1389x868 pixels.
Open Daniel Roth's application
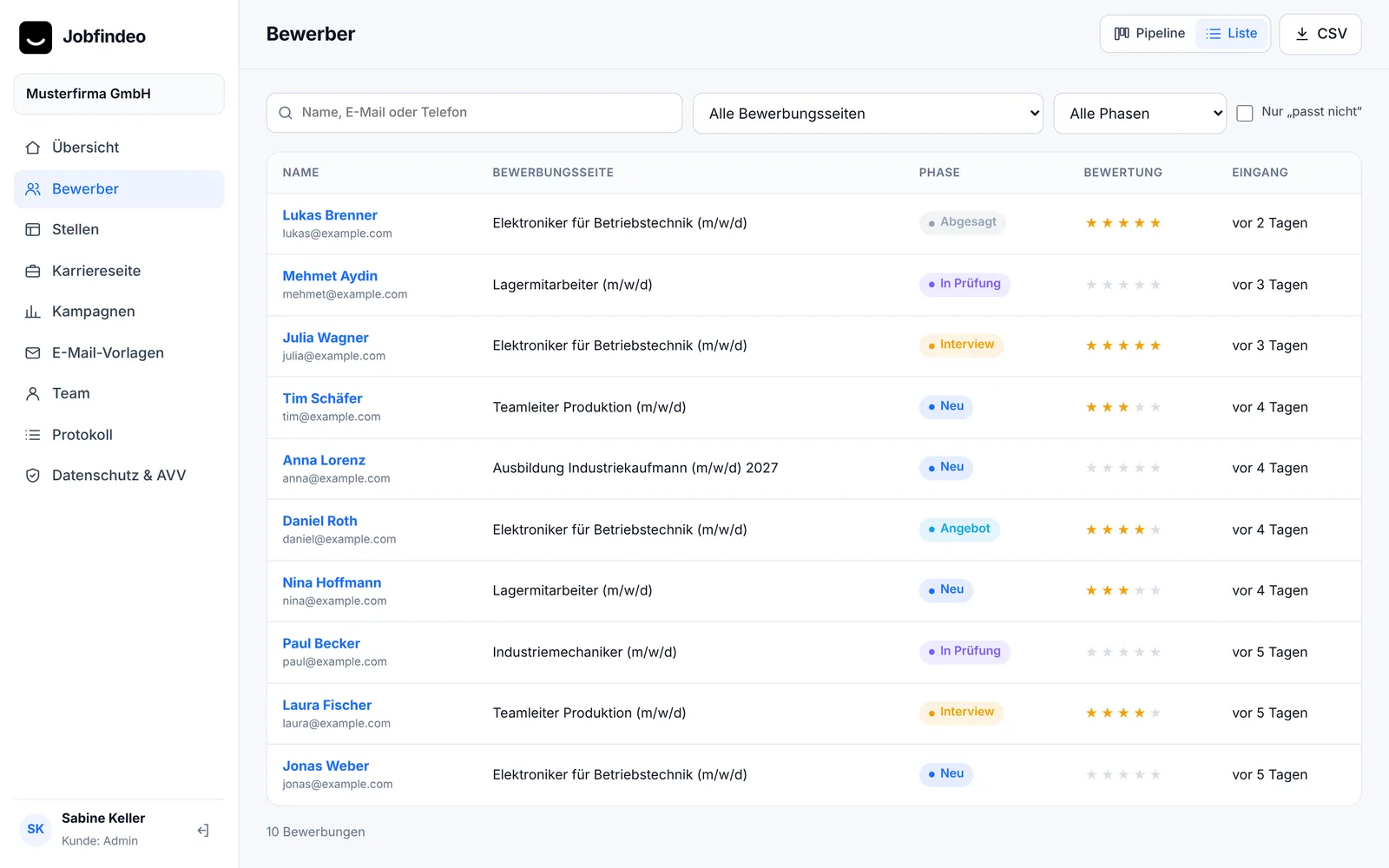319,521
